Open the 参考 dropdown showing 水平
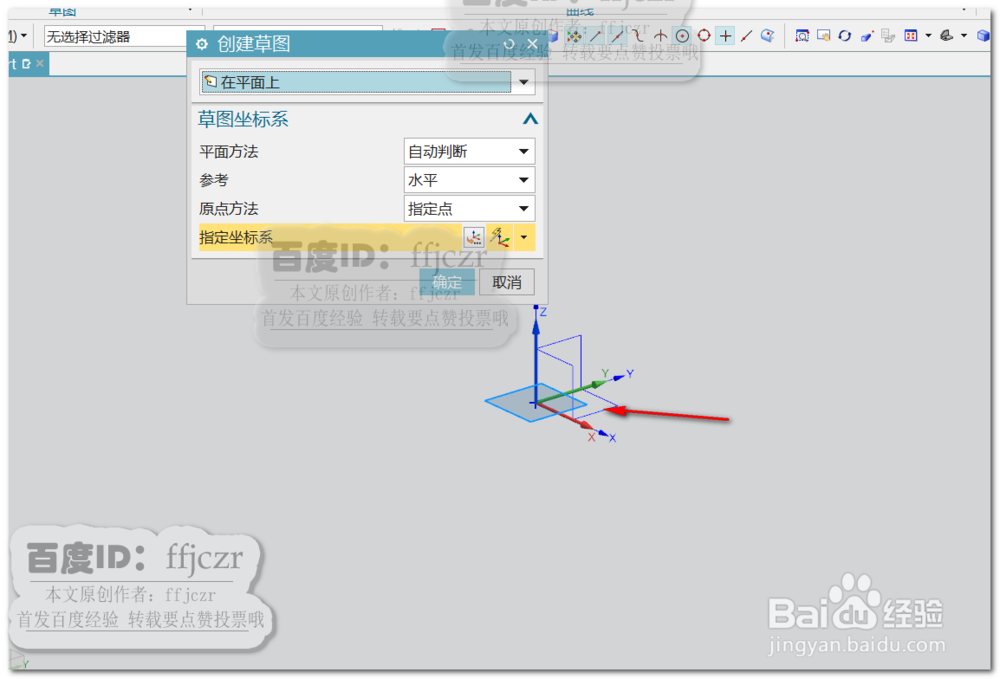The height and width of the screenshot is (679, 1000). pos(524,179)
